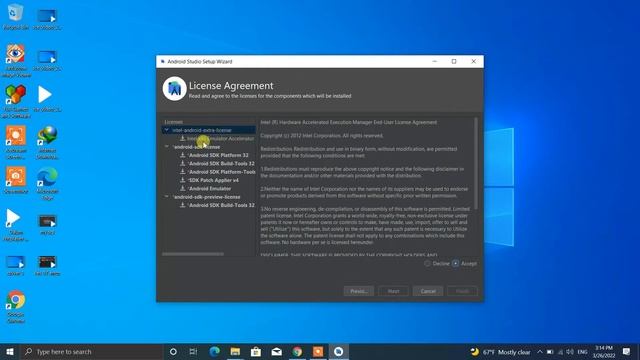Click the Android Studio taskbar icon
Screen dimensions: 640x360
click(x=339, y=351)
